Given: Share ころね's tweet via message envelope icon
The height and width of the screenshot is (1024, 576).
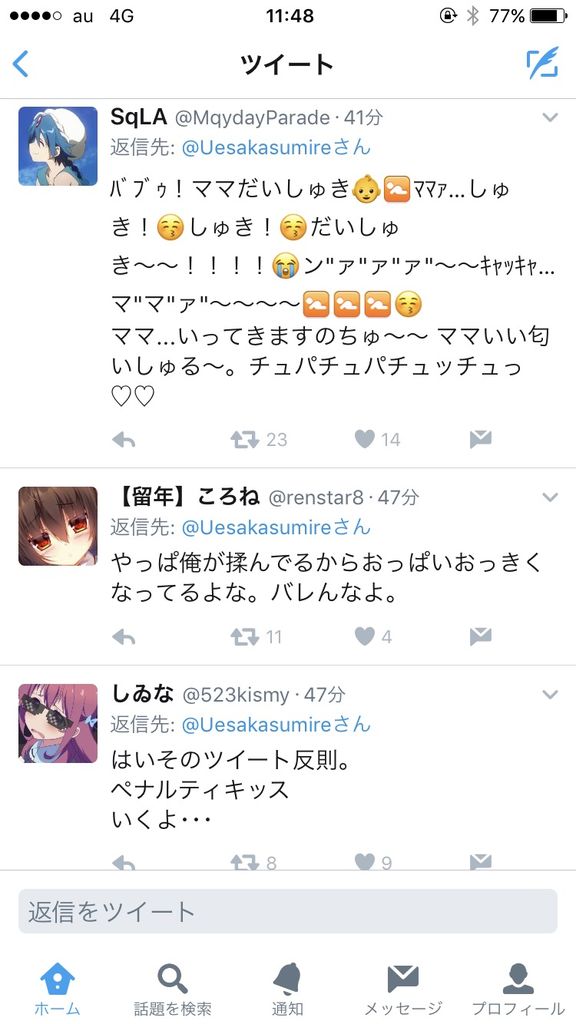Looking at the screenshot, I should tap(481, 637).
